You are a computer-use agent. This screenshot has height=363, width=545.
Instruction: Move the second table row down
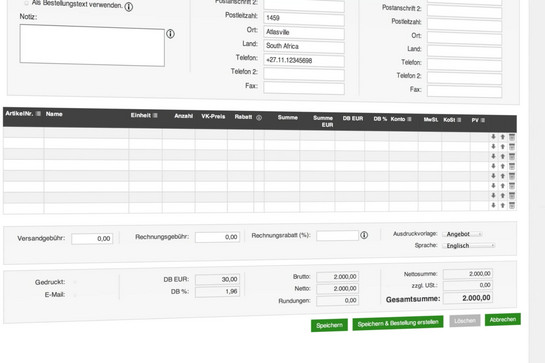tap(493, 147)
